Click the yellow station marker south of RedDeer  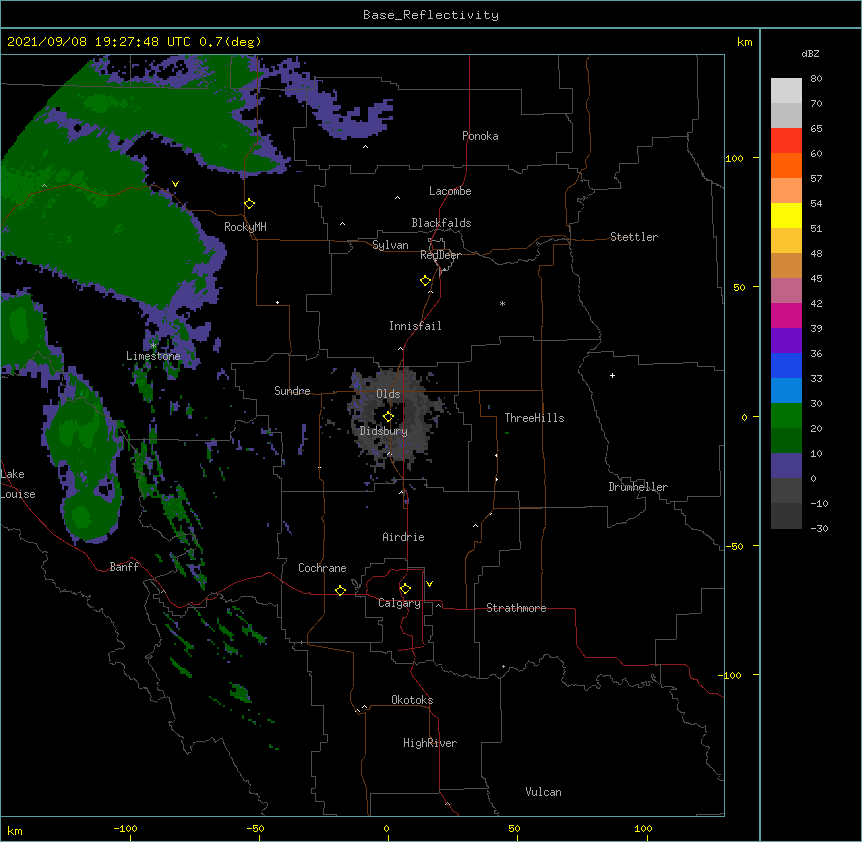[x=426, y=281]
